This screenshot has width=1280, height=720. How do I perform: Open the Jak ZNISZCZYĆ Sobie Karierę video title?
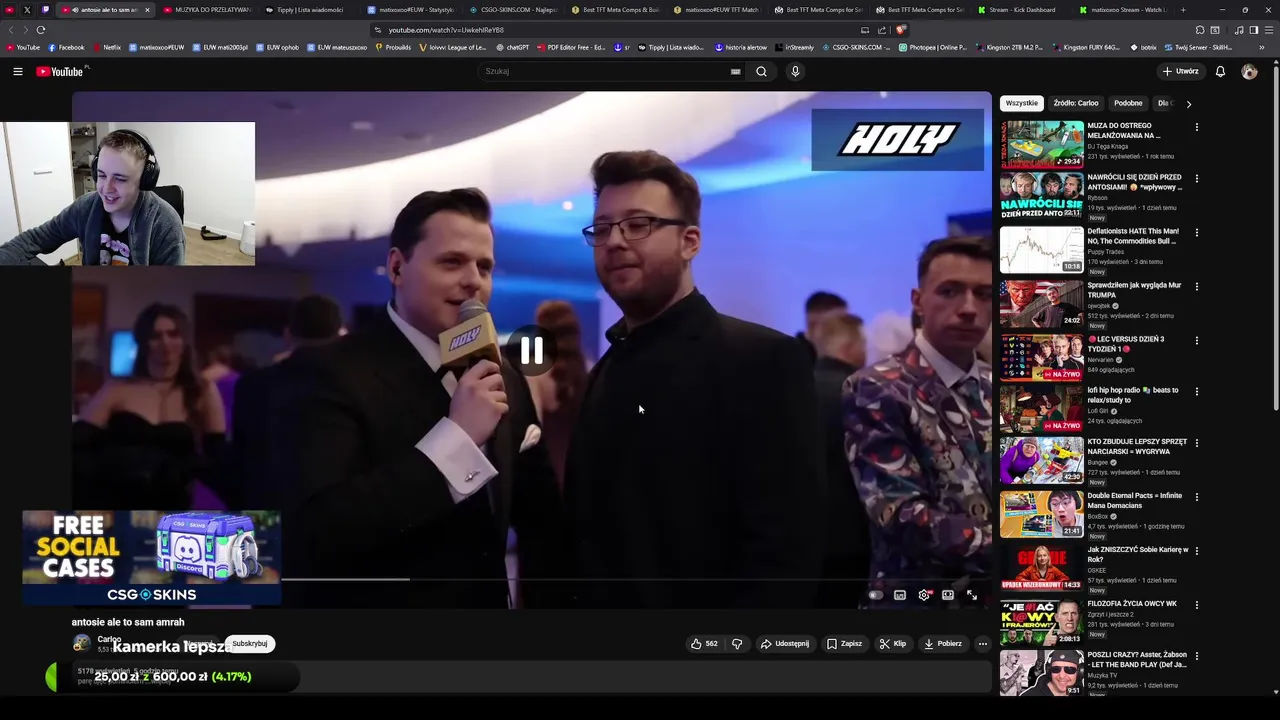tap(1138, 554)
